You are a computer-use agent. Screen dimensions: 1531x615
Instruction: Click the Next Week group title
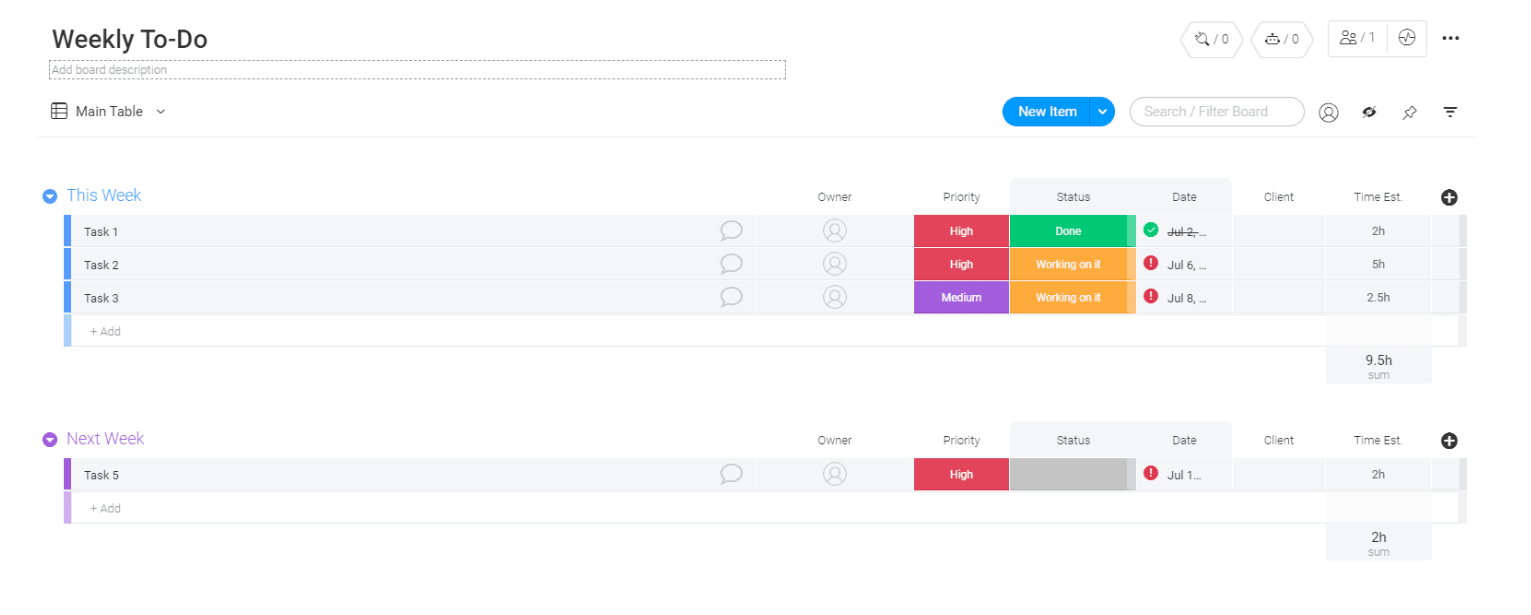point(105,438)
